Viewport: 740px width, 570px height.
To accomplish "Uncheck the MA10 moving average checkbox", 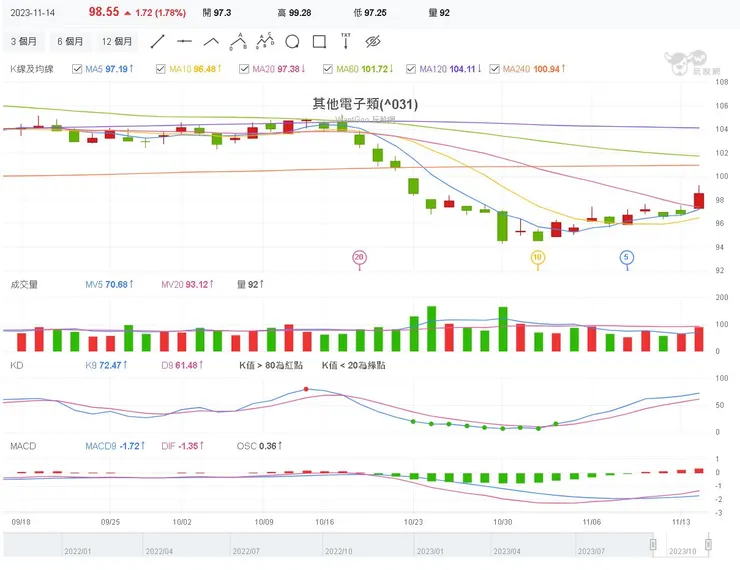I will pyautogui.click(x=160, y=69).
